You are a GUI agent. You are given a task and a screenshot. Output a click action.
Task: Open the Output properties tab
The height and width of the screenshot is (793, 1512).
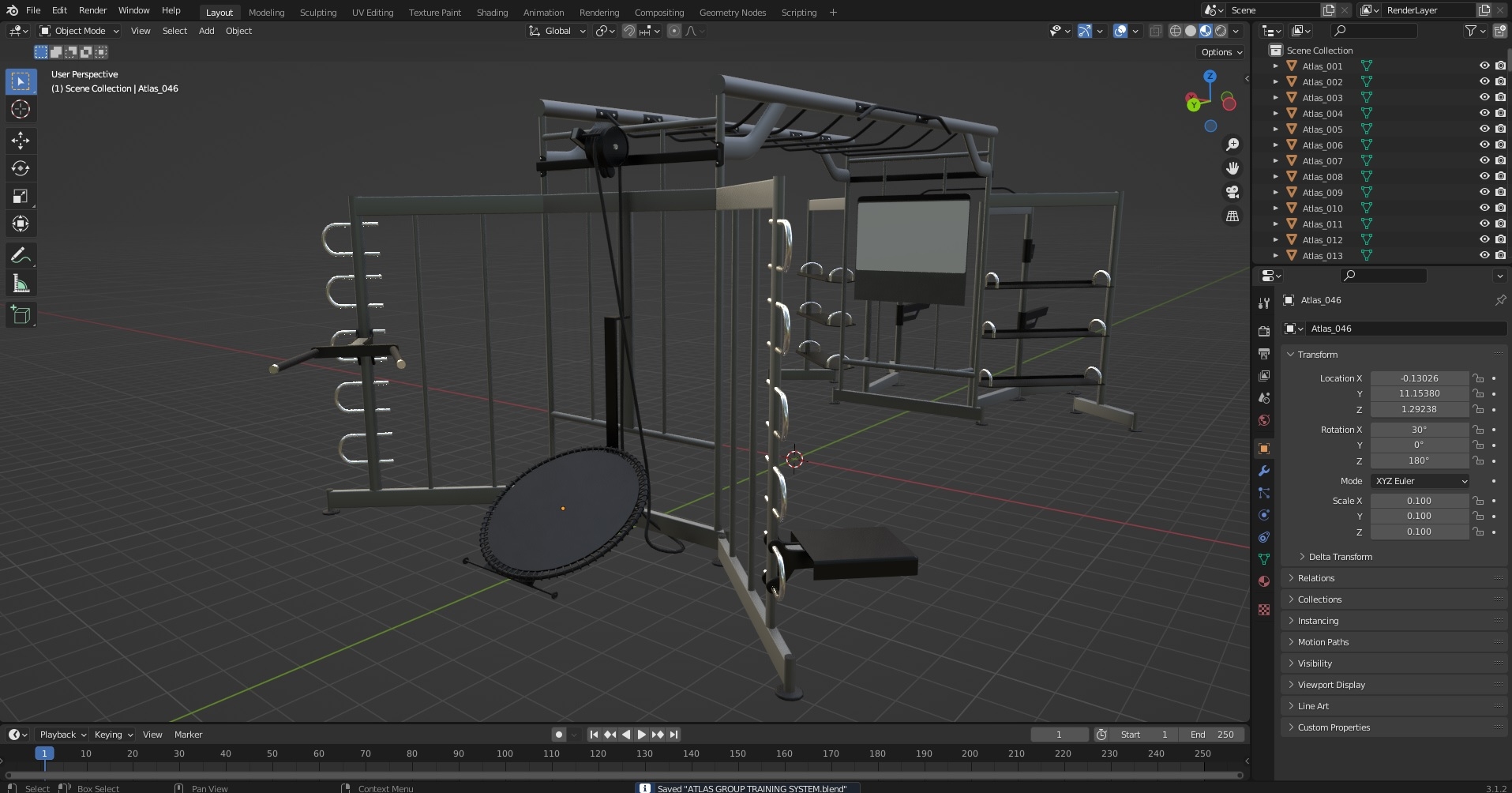1264,354
